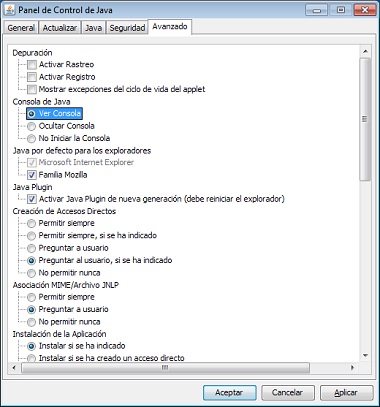
Task: Choose No Iniciar la Consola
Action: [x=31, y=138]
